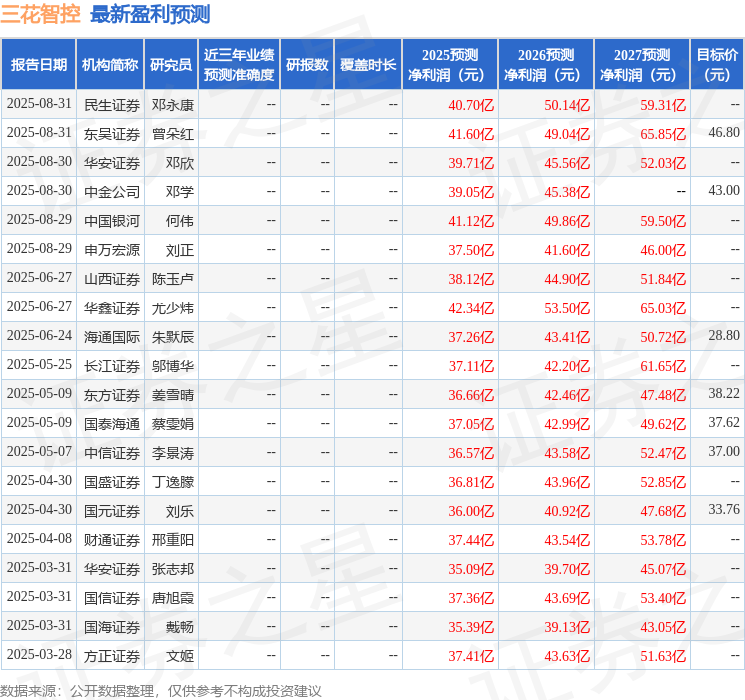The width and height of the screenshot is (745, 700).
Task: Select the 机构简称 column header
Action: click(x=110, y=65)
